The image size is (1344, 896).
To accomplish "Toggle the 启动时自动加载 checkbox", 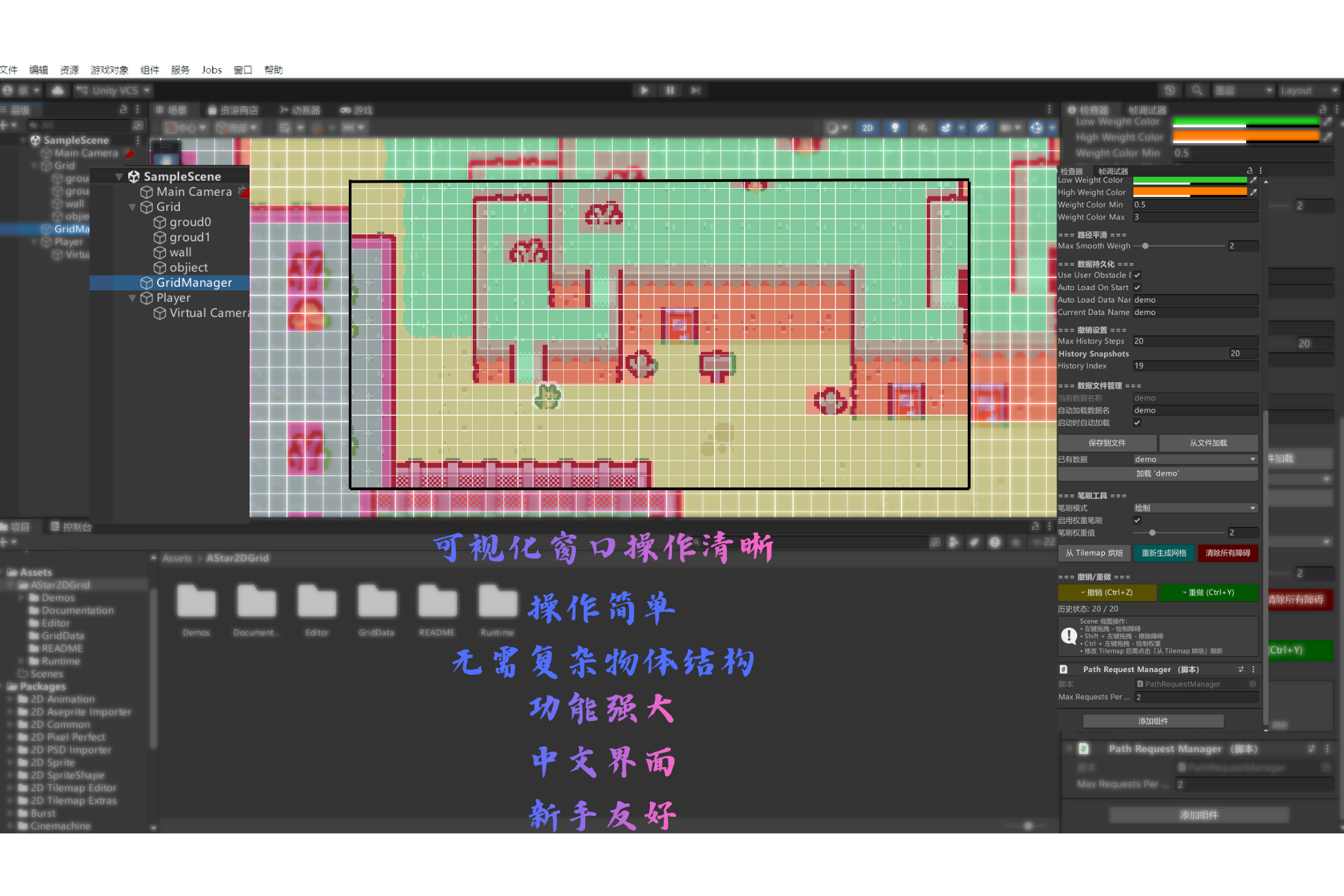I will (1137, 422).
